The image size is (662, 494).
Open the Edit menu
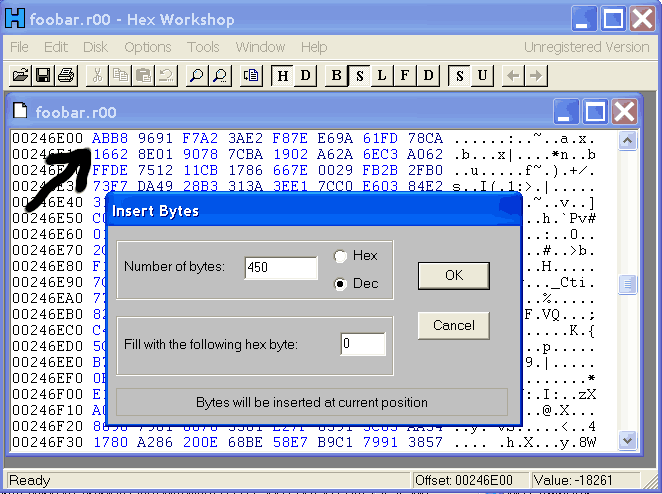[x=56, y=47]
